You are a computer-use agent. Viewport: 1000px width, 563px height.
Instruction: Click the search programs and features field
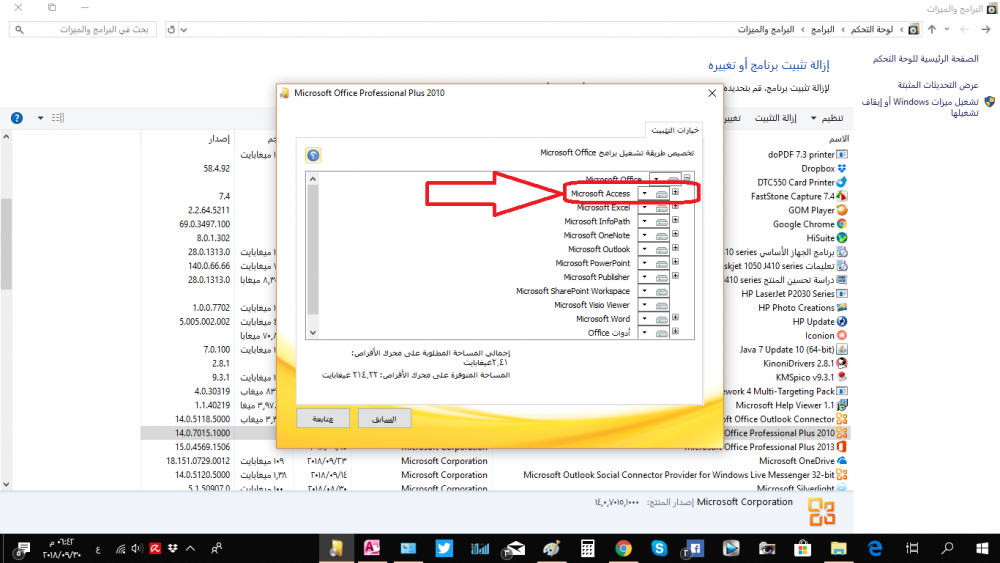(x=85, y=30)
